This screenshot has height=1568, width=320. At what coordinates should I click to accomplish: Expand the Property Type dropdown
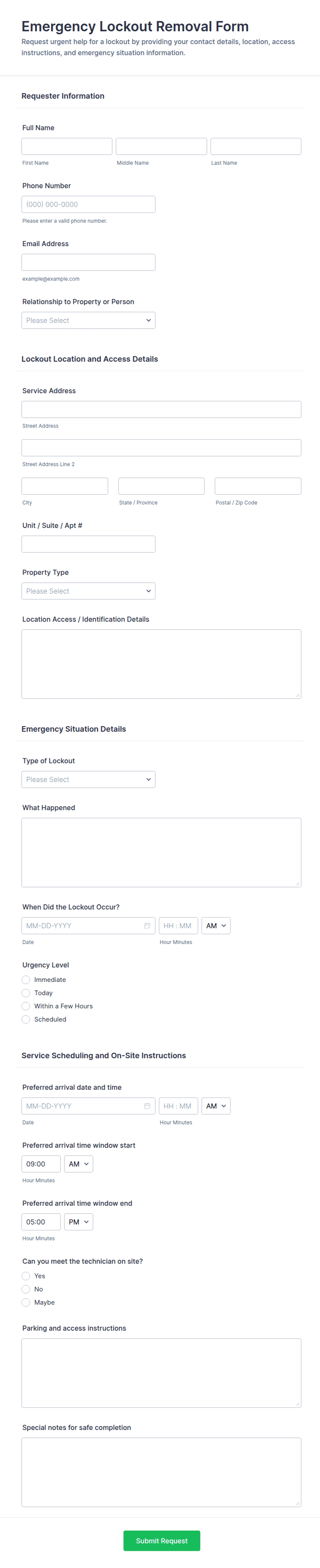[88, 590]
